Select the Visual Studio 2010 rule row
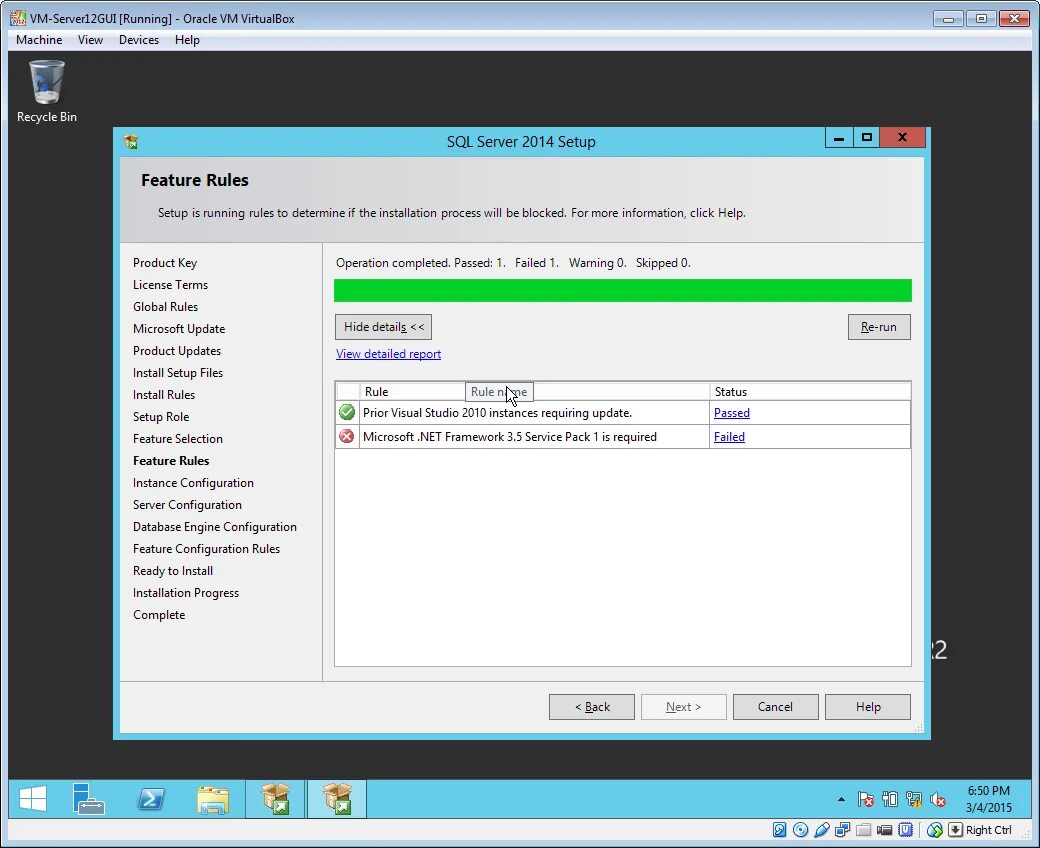This screenshot has width=1040, height=848. [x=623, y=412]
